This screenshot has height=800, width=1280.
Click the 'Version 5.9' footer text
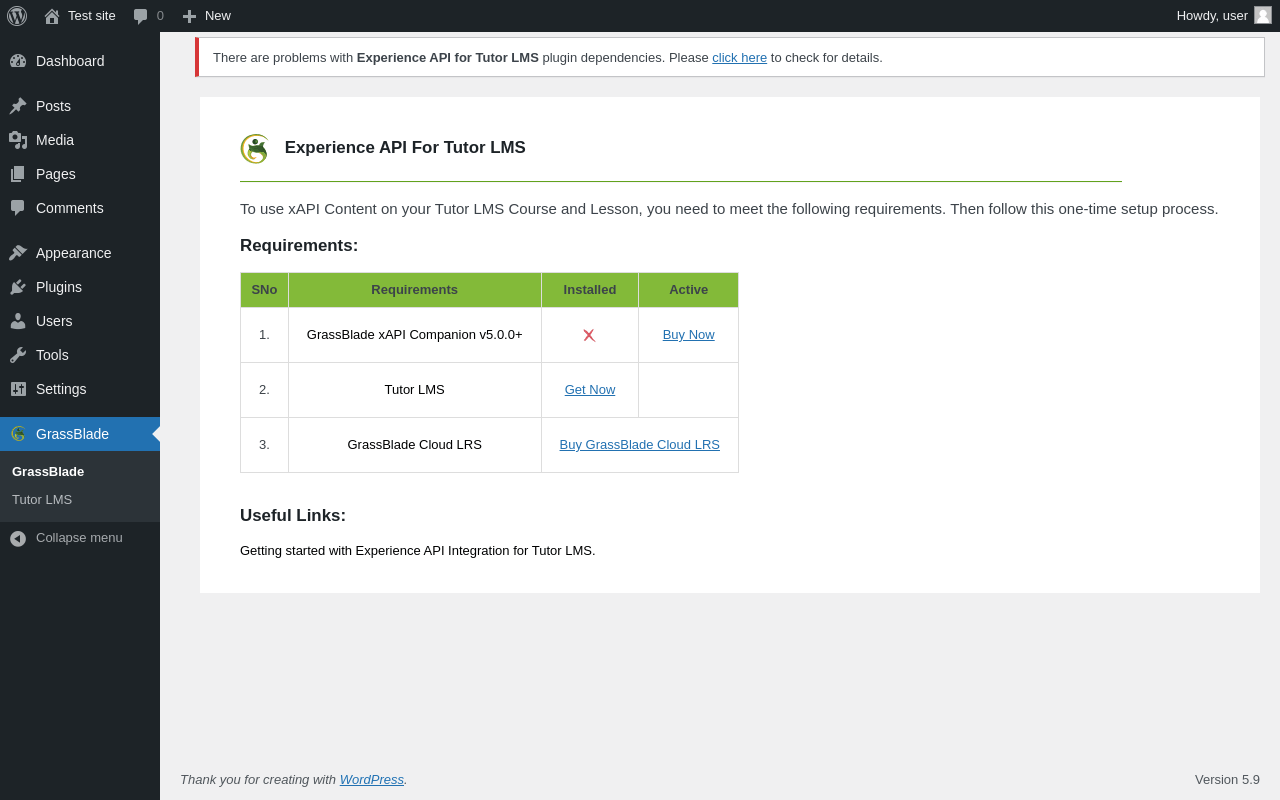point(1227,779)
